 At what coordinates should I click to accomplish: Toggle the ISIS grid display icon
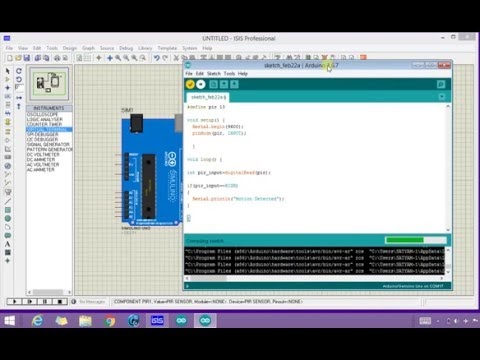coord(88,58)
